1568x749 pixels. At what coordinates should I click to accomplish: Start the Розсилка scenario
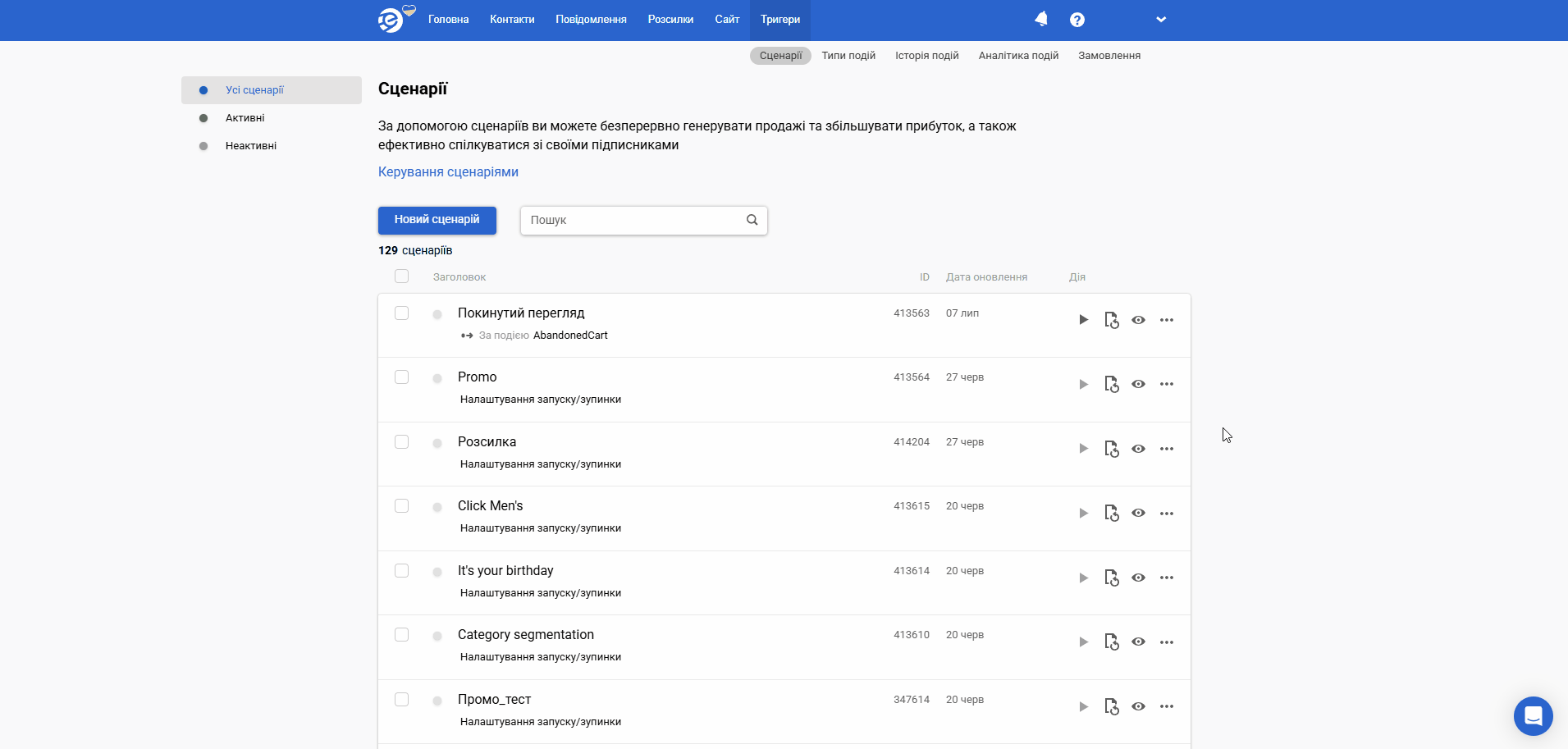tap(1084, 449)
